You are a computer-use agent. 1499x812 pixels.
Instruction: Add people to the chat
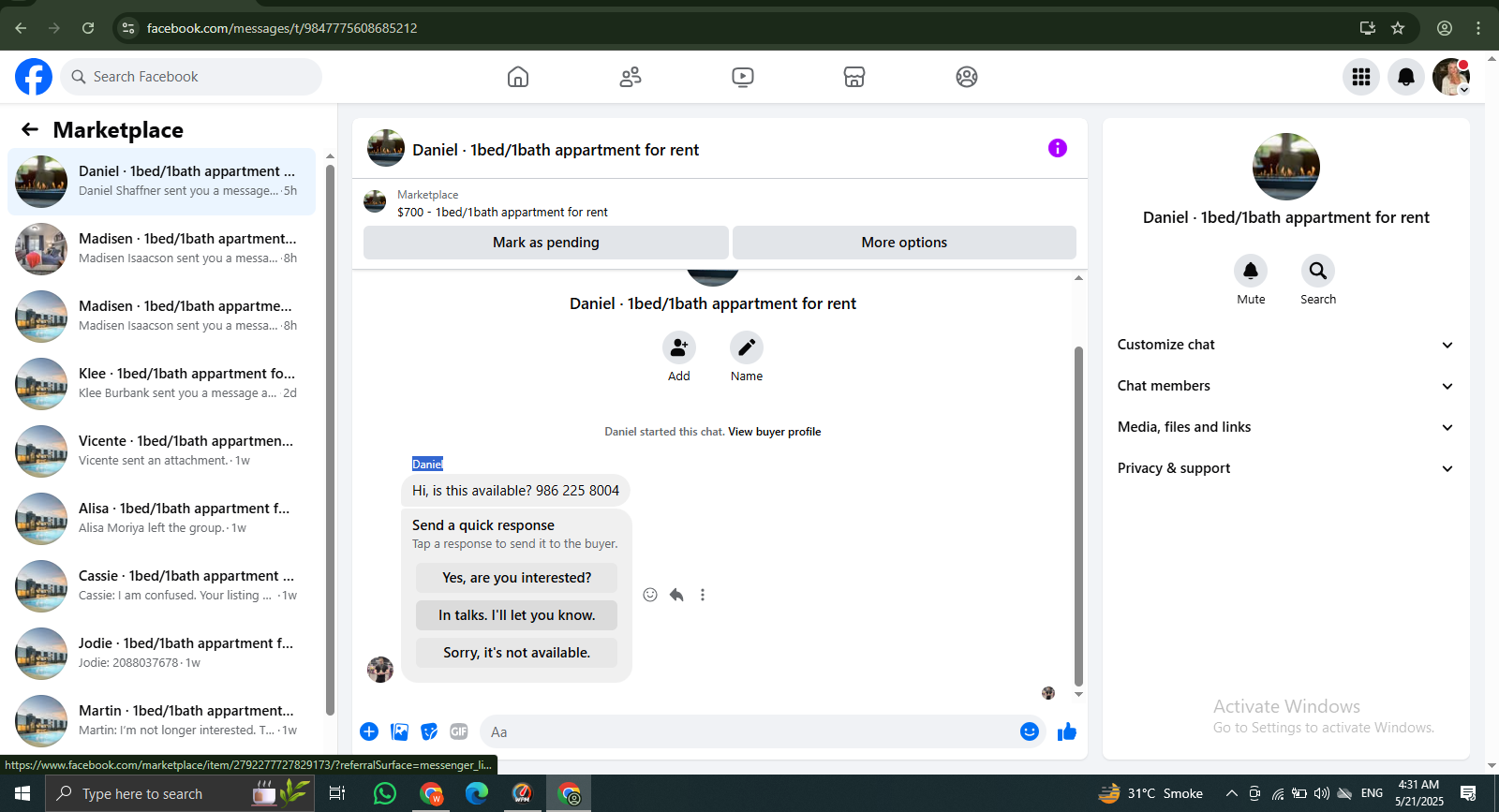tap(679, 347)
